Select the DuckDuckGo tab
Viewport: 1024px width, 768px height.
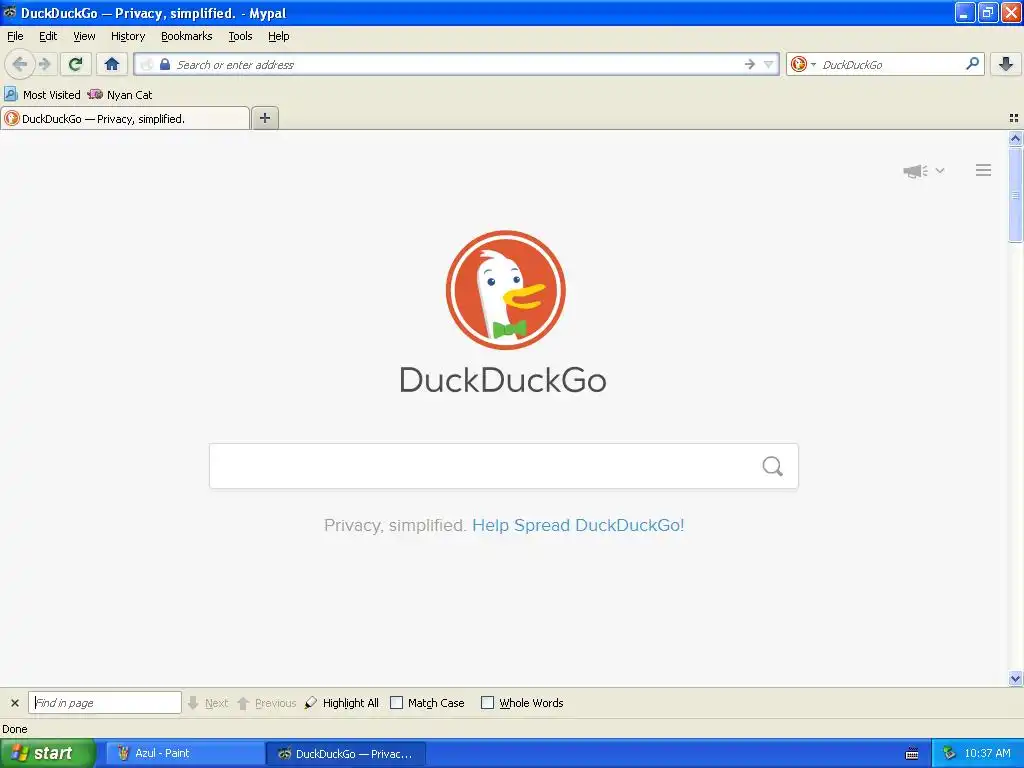coord(125,118)
